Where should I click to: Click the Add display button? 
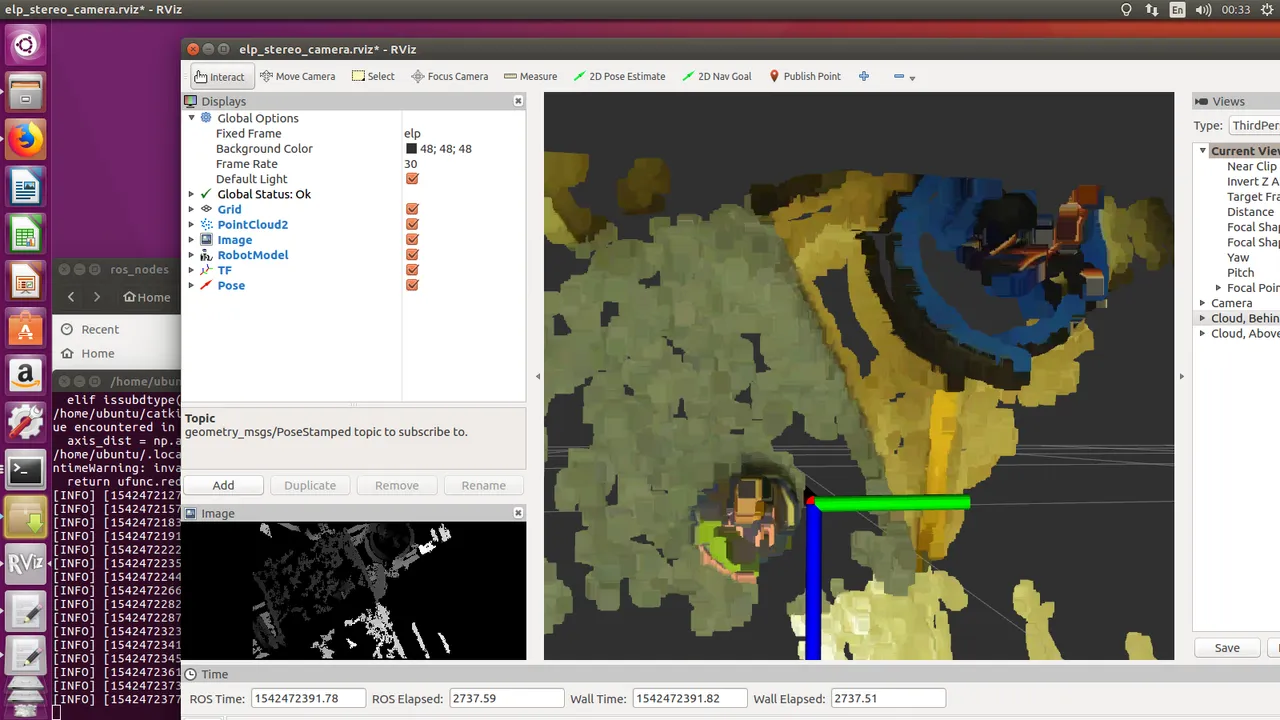click(x=223, y=485)
